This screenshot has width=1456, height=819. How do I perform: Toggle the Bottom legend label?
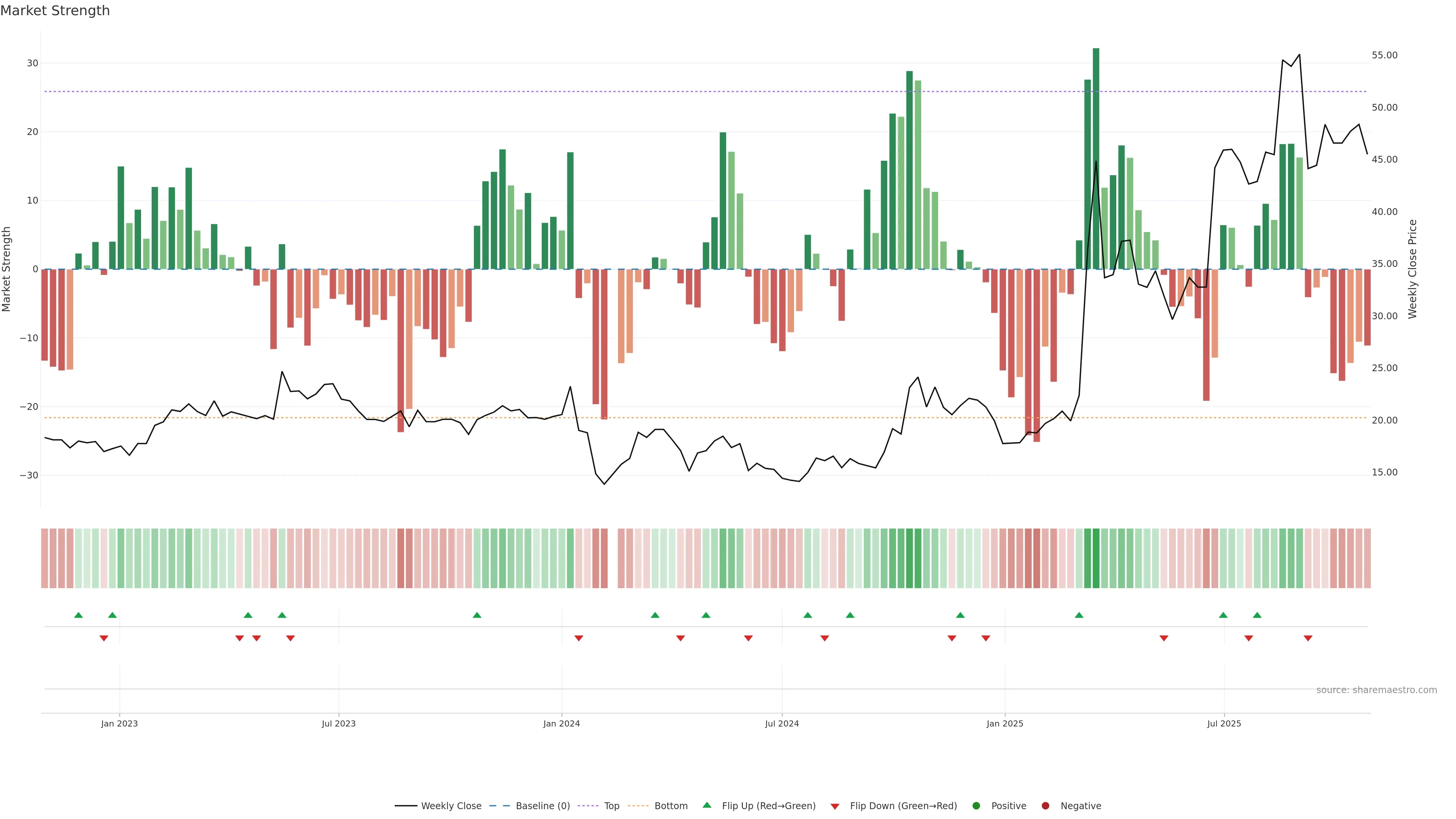[671, 806]
